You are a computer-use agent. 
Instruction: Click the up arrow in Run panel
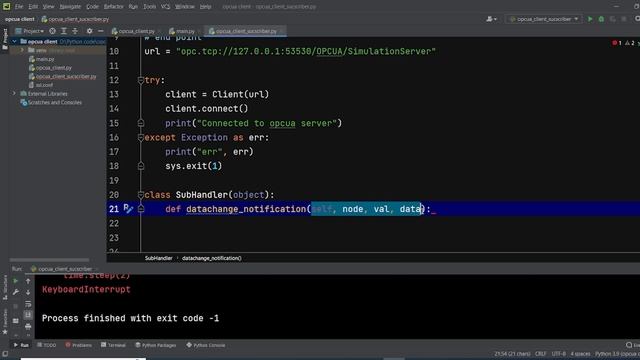point(28,281)
